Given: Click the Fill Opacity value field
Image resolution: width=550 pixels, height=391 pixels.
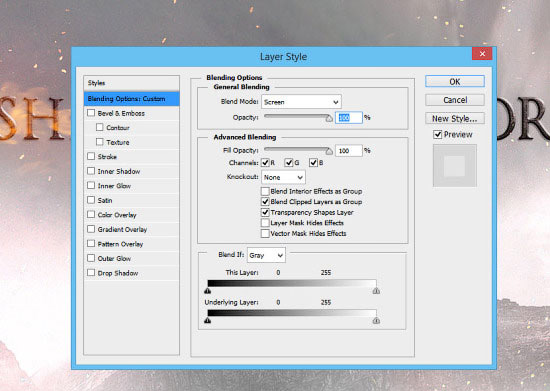Looking at the screenshot, I should pos(348,150).
